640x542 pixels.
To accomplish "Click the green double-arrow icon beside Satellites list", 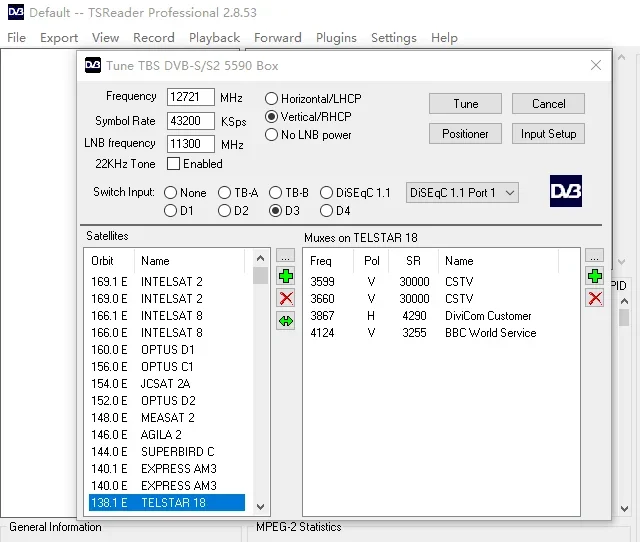I will tap(286, 321).
